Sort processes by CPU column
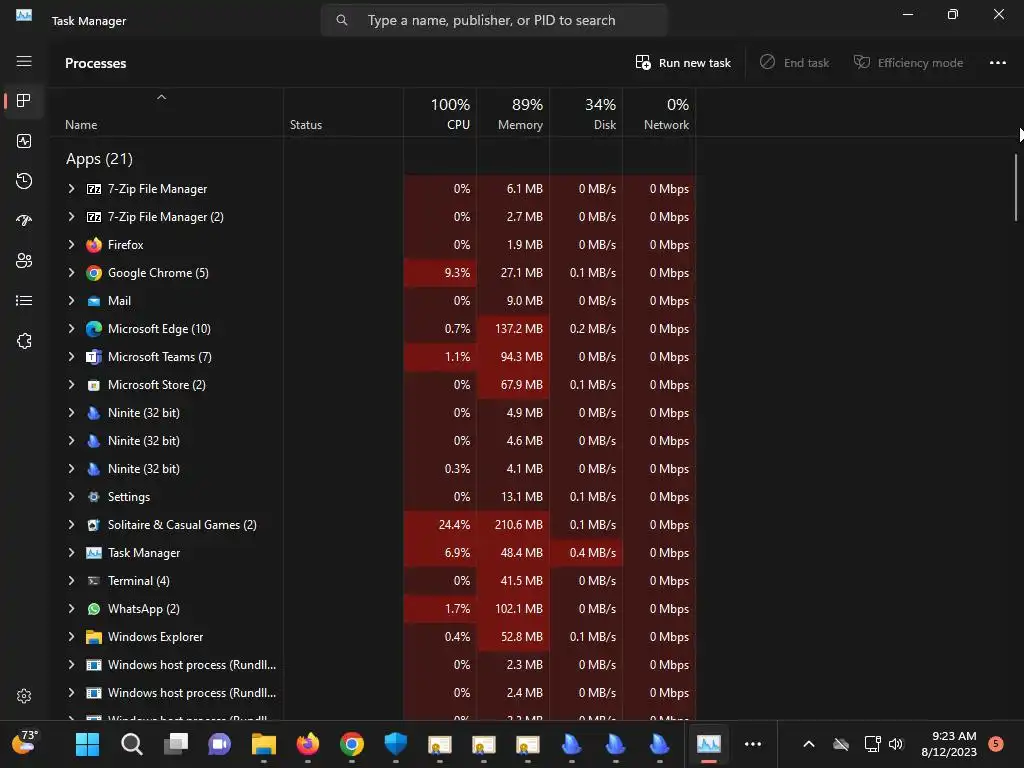The width and height of the screenshot is (1024, 768). 440,114
